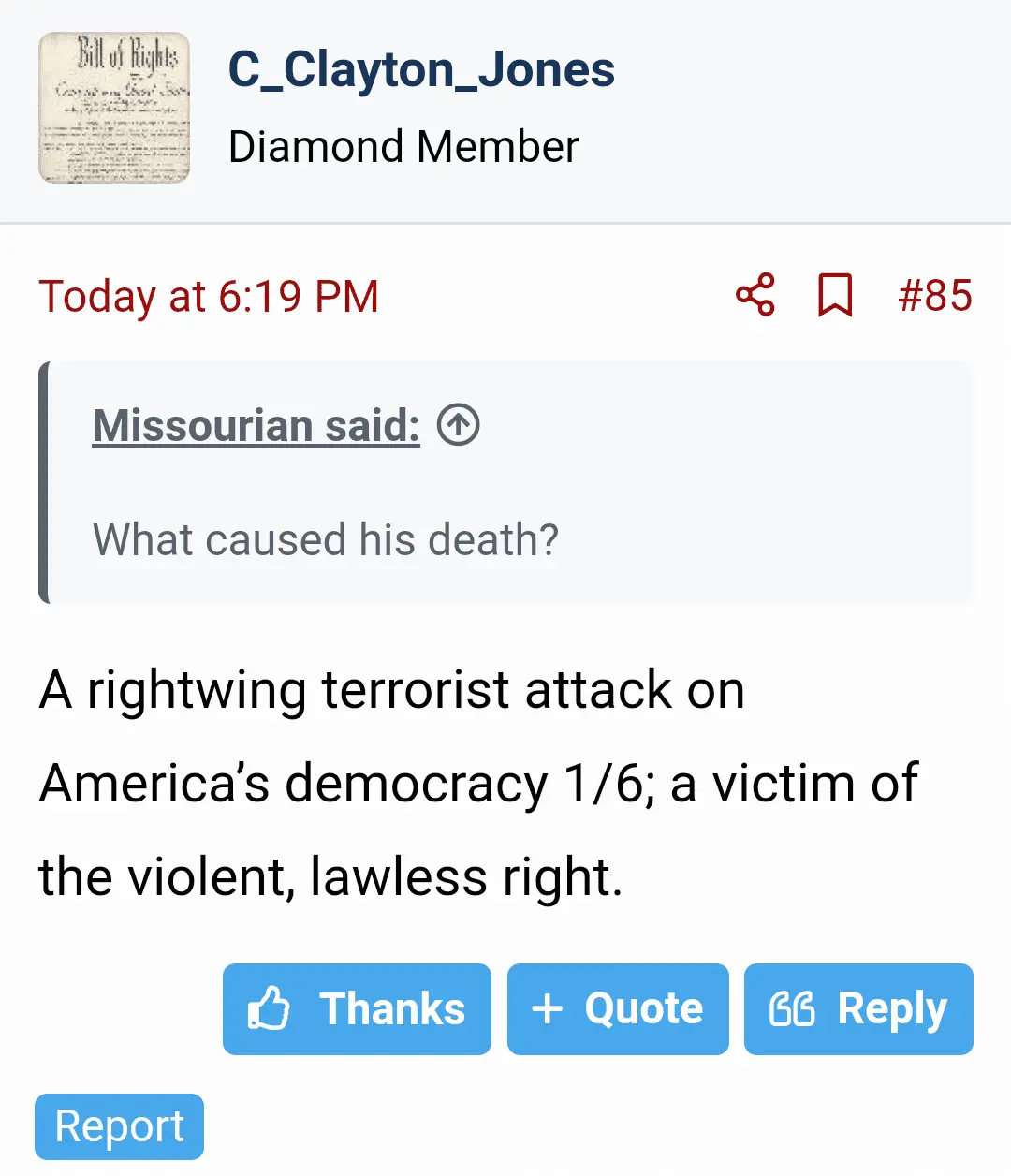The height and width of the screenshot is (1176, 1011).
Task: Open C_Clayton_Jones's Bill of Rights avatar
Action: 114,108
